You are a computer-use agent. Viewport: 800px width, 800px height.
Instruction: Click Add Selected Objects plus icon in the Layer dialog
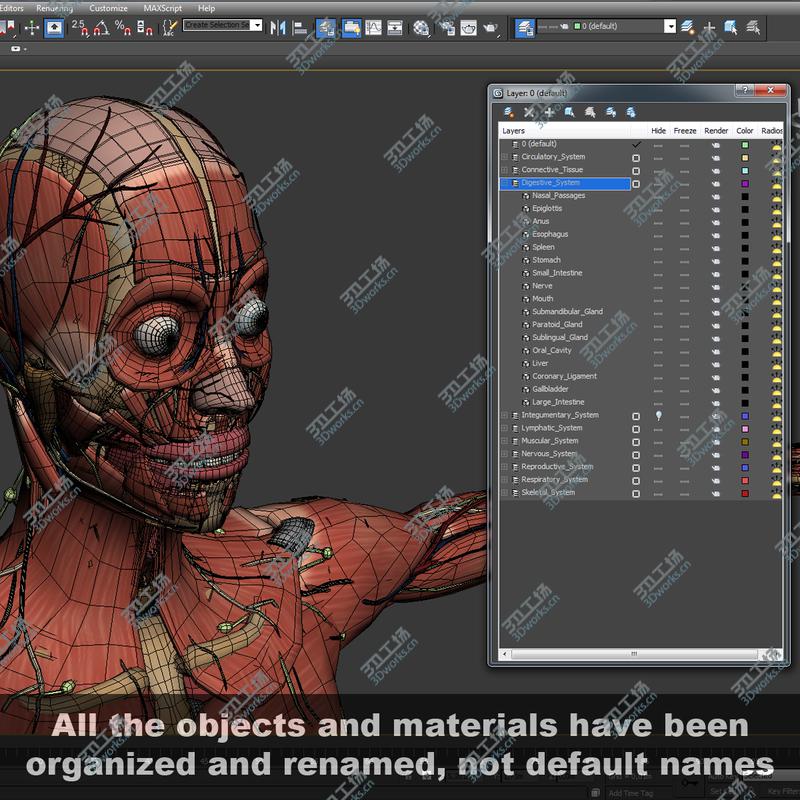click(x=549, y=112)
